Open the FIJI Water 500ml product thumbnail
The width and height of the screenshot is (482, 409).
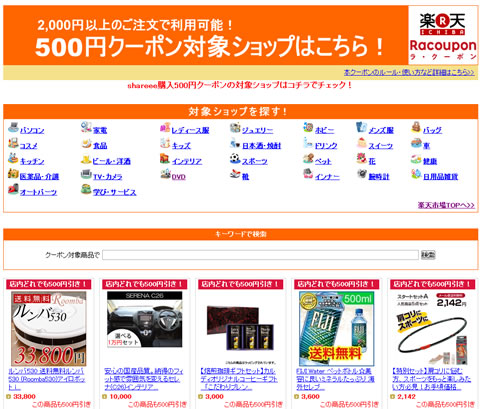coord(337,329)
